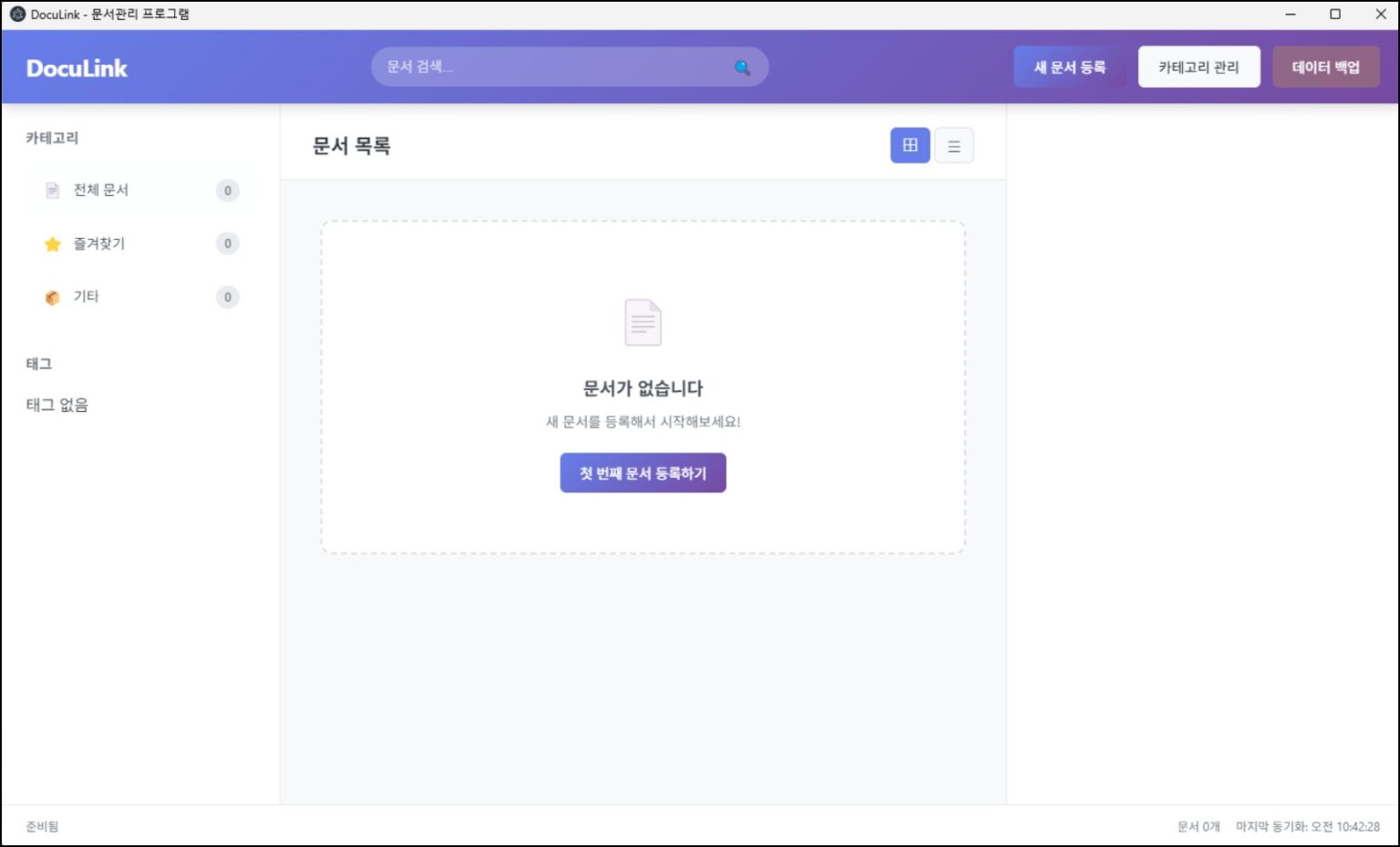Expand the 카테고리 section
This screenshot has height=847, width=1400.
coord(51,138)
